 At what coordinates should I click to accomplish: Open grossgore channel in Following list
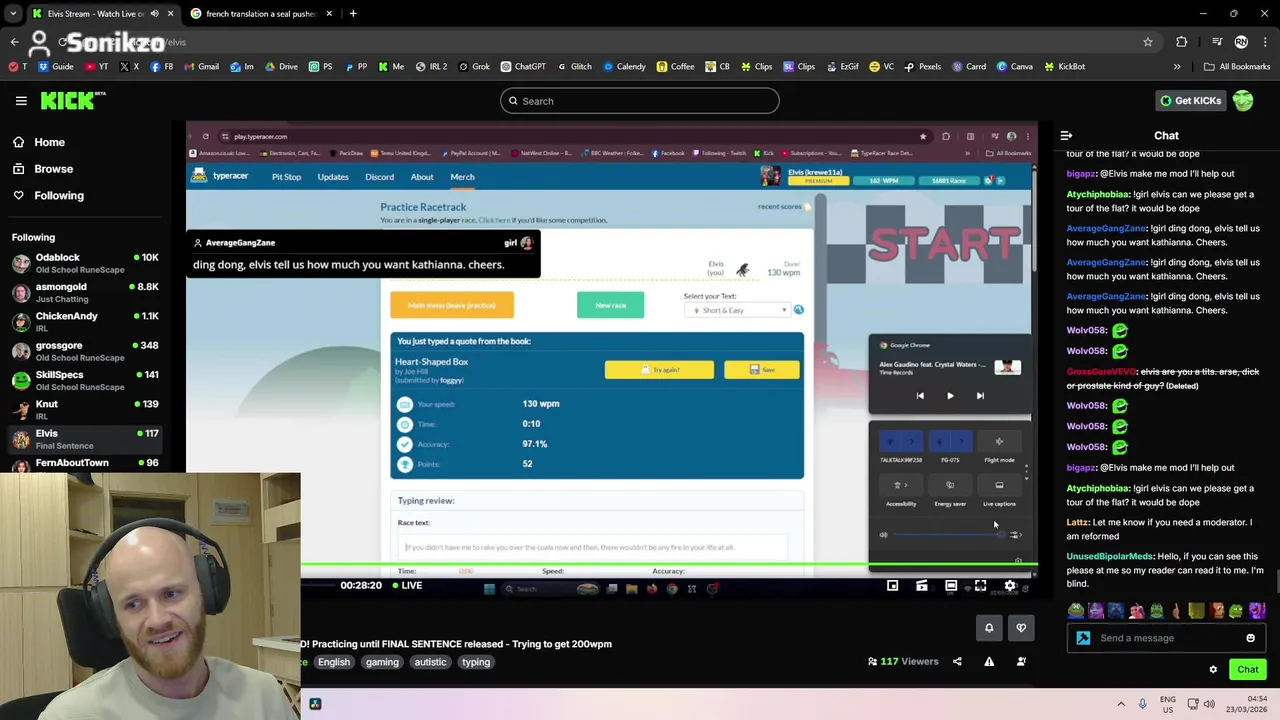[x=85, y=351]
